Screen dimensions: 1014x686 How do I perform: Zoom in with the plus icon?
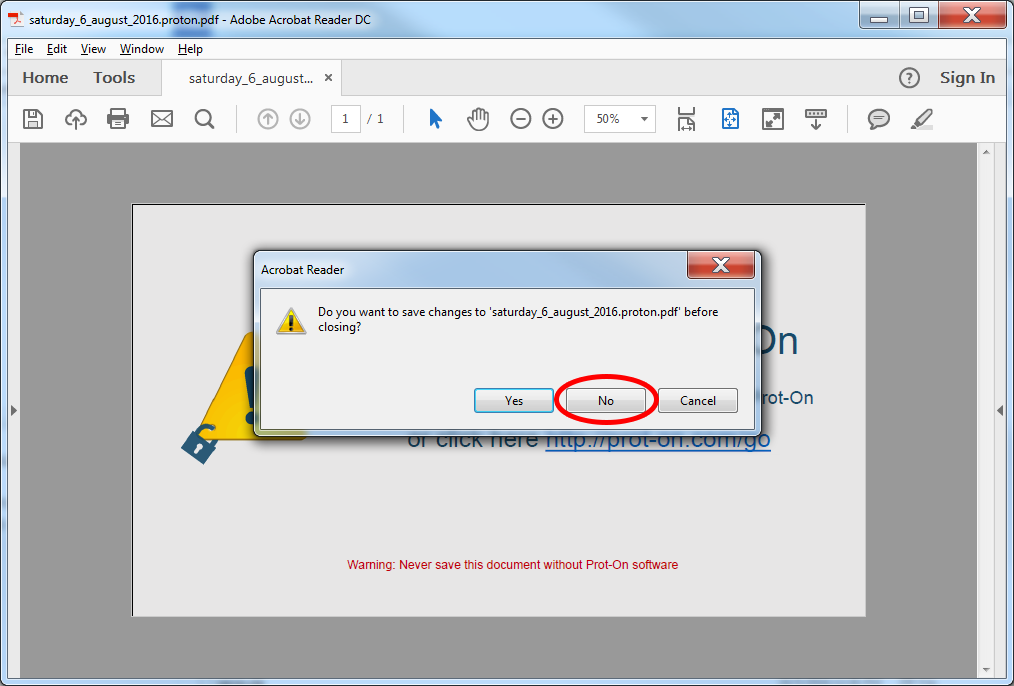click(553, 119)
